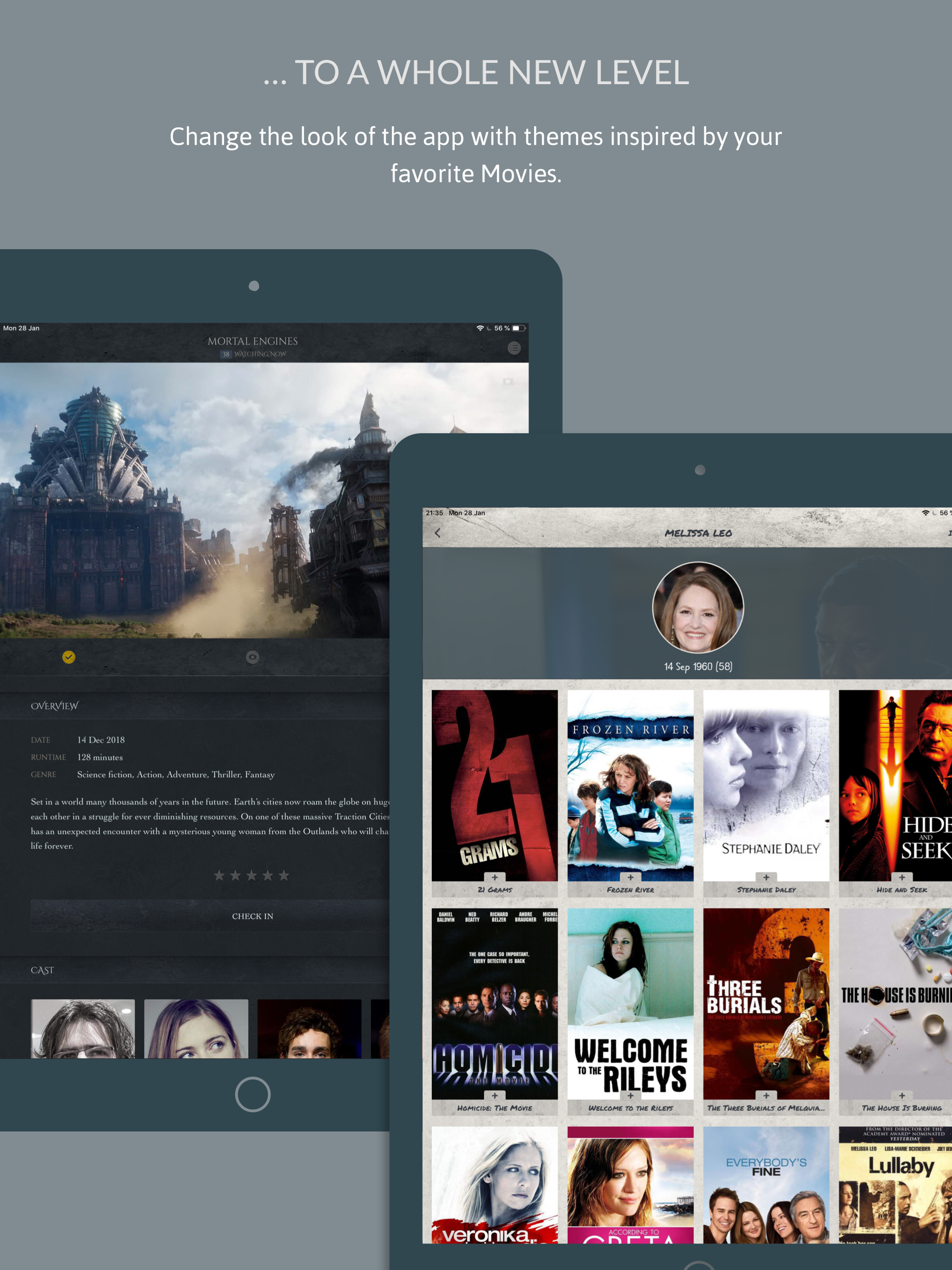Add The House Is Burning using its plus icon
Screen dimensions: 952x1270
coord(902,1096)
